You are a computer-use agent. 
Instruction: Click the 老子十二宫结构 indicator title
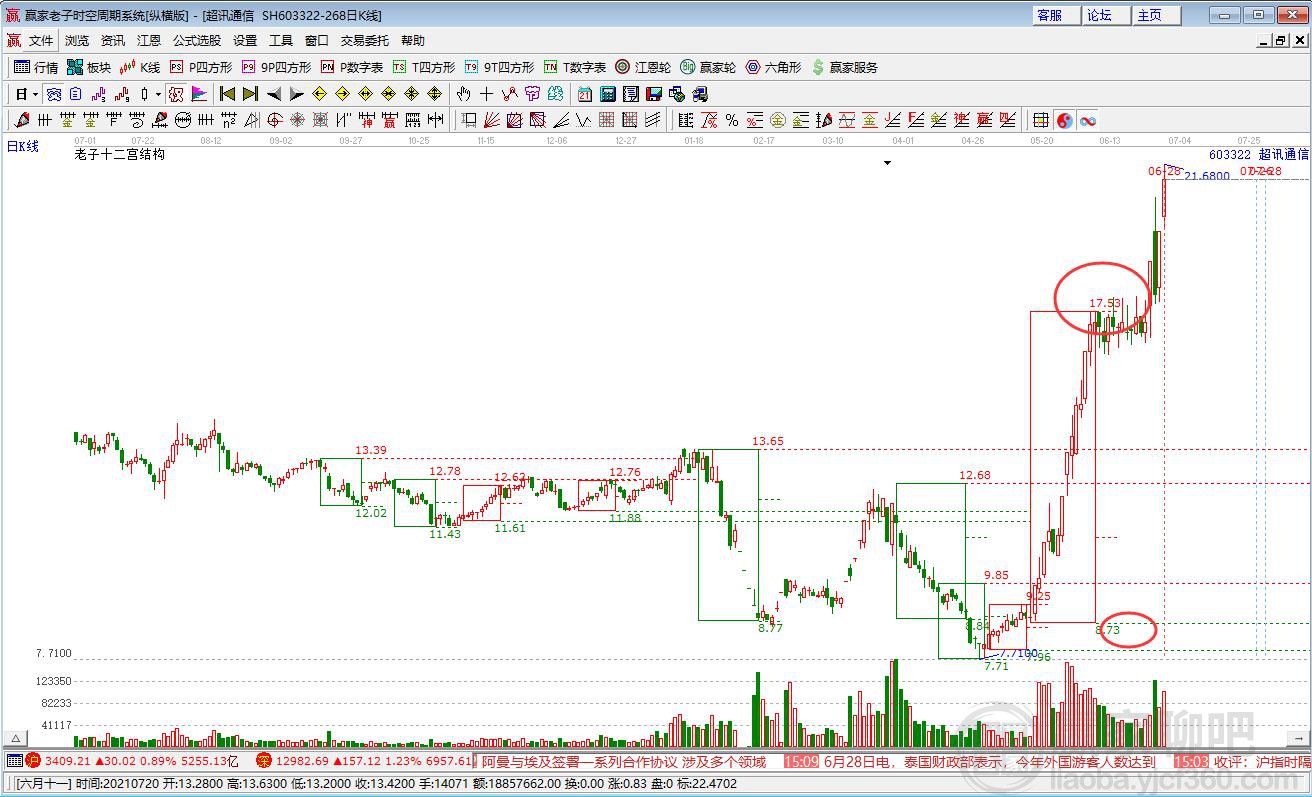[120, 155]
